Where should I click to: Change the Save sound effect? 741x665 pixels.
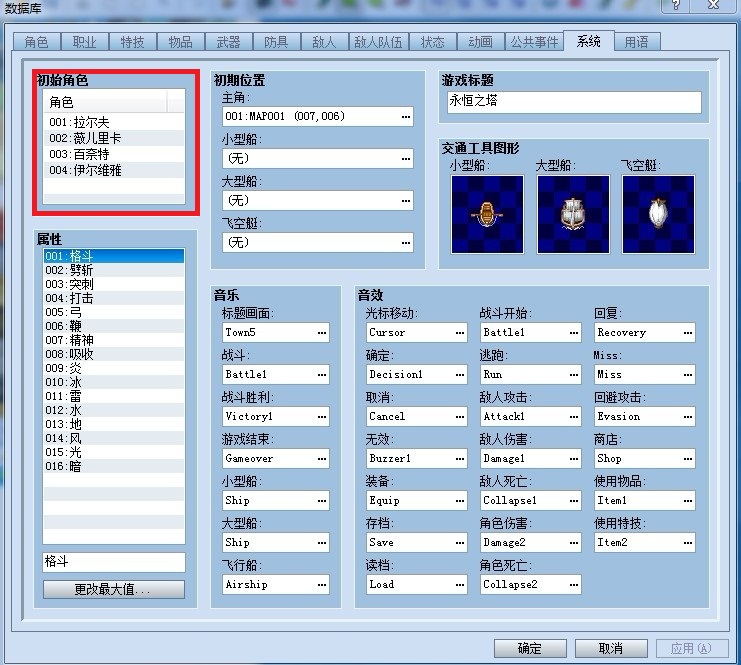pos(416,542)
